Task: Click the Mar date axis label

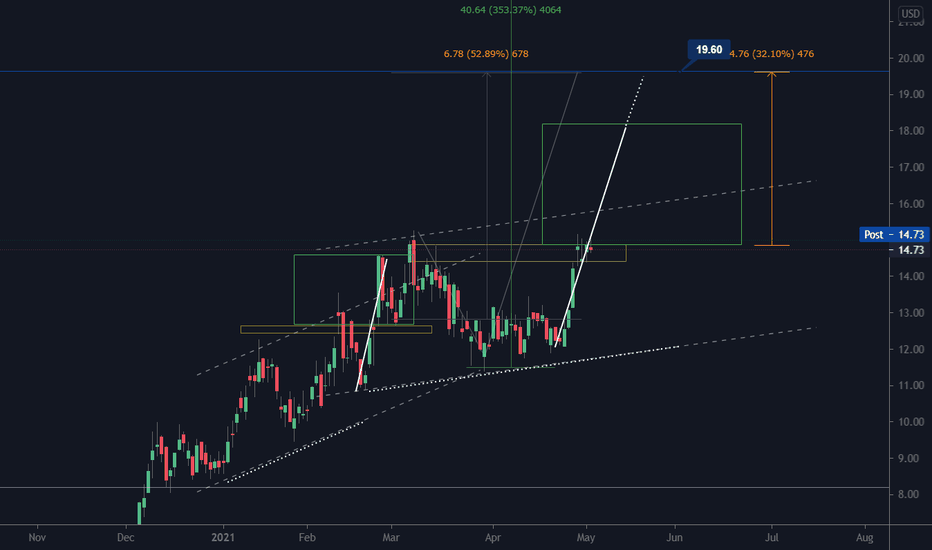Action: [391, 538]
